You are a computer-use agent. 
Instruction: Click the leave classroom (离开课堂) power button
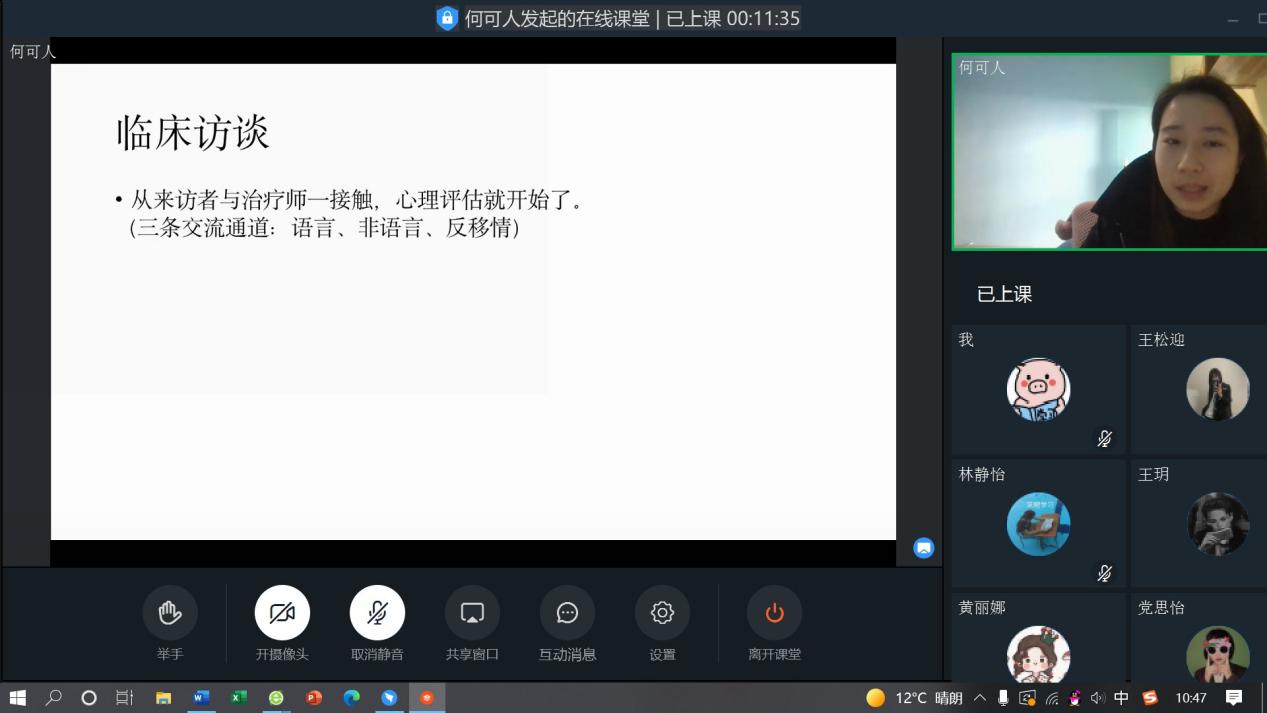(x=774, y=612)
